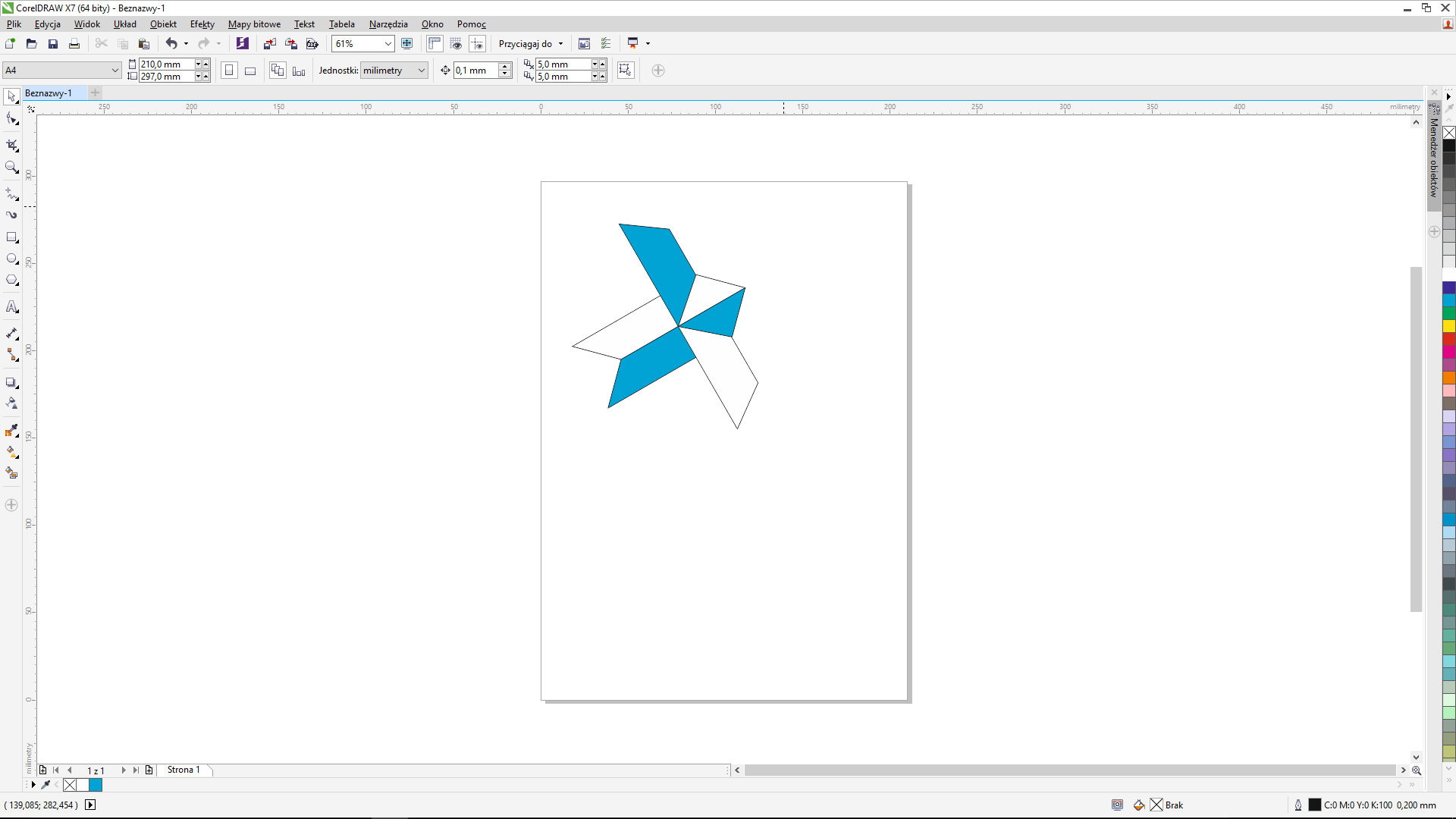Click the Przyciągaj do button

point(530,44)
